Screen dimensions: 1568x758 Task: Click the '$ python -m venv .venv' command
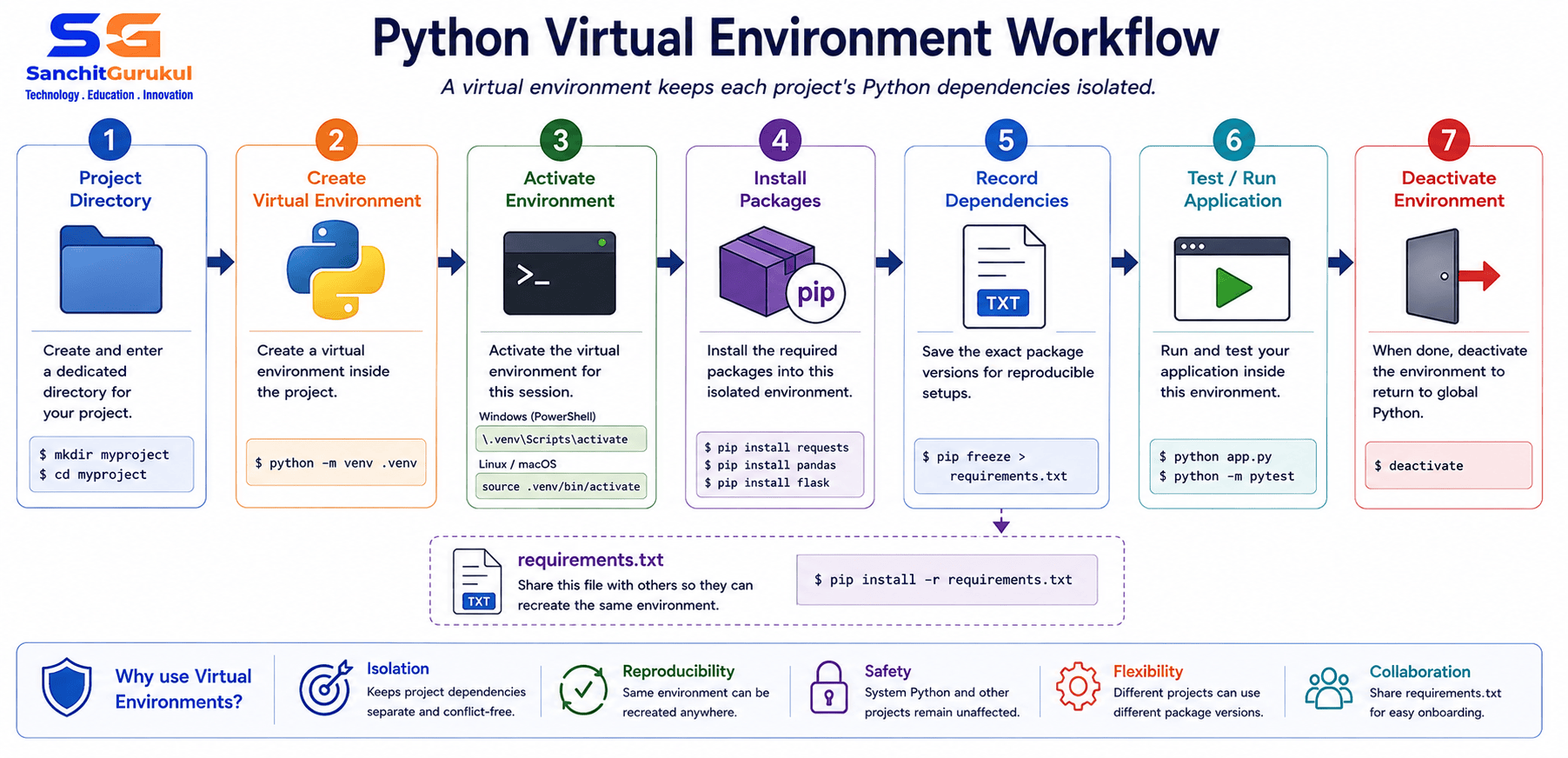tap(336, 462)
